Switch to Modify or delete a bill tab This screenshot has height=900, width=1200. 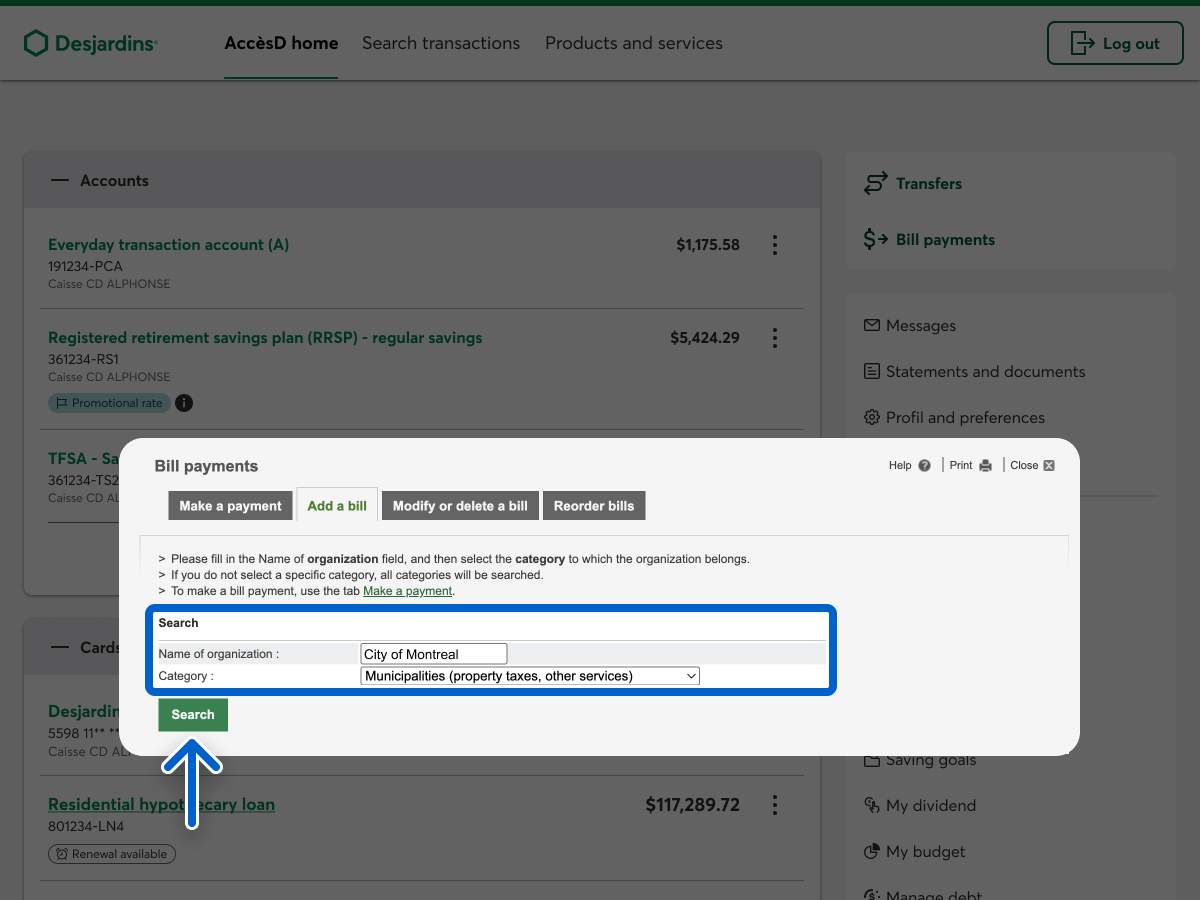[460, 506]
